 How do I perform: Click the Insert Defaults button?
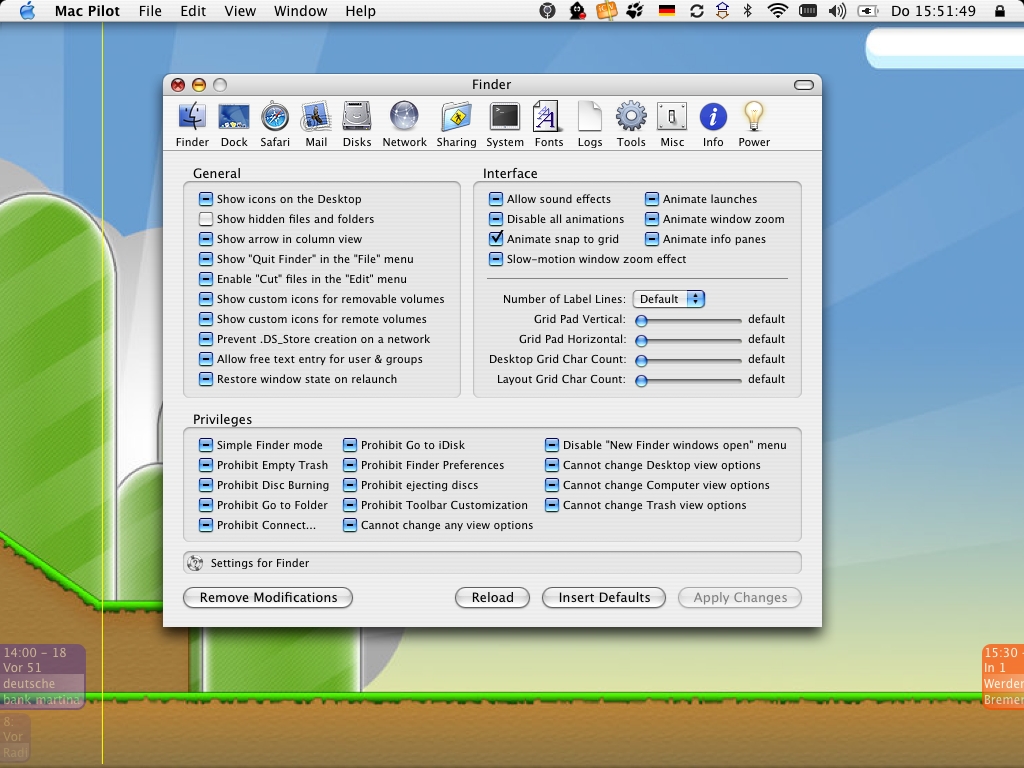click(x=604, y=598)
